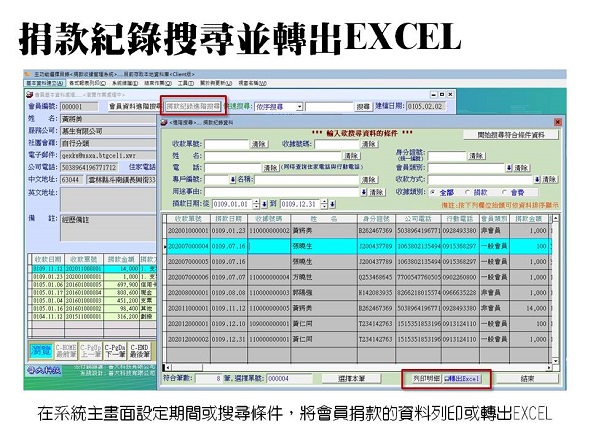
Task: Click the 備註 memo field 經歷備註
Action: click(x=108, y=228)
